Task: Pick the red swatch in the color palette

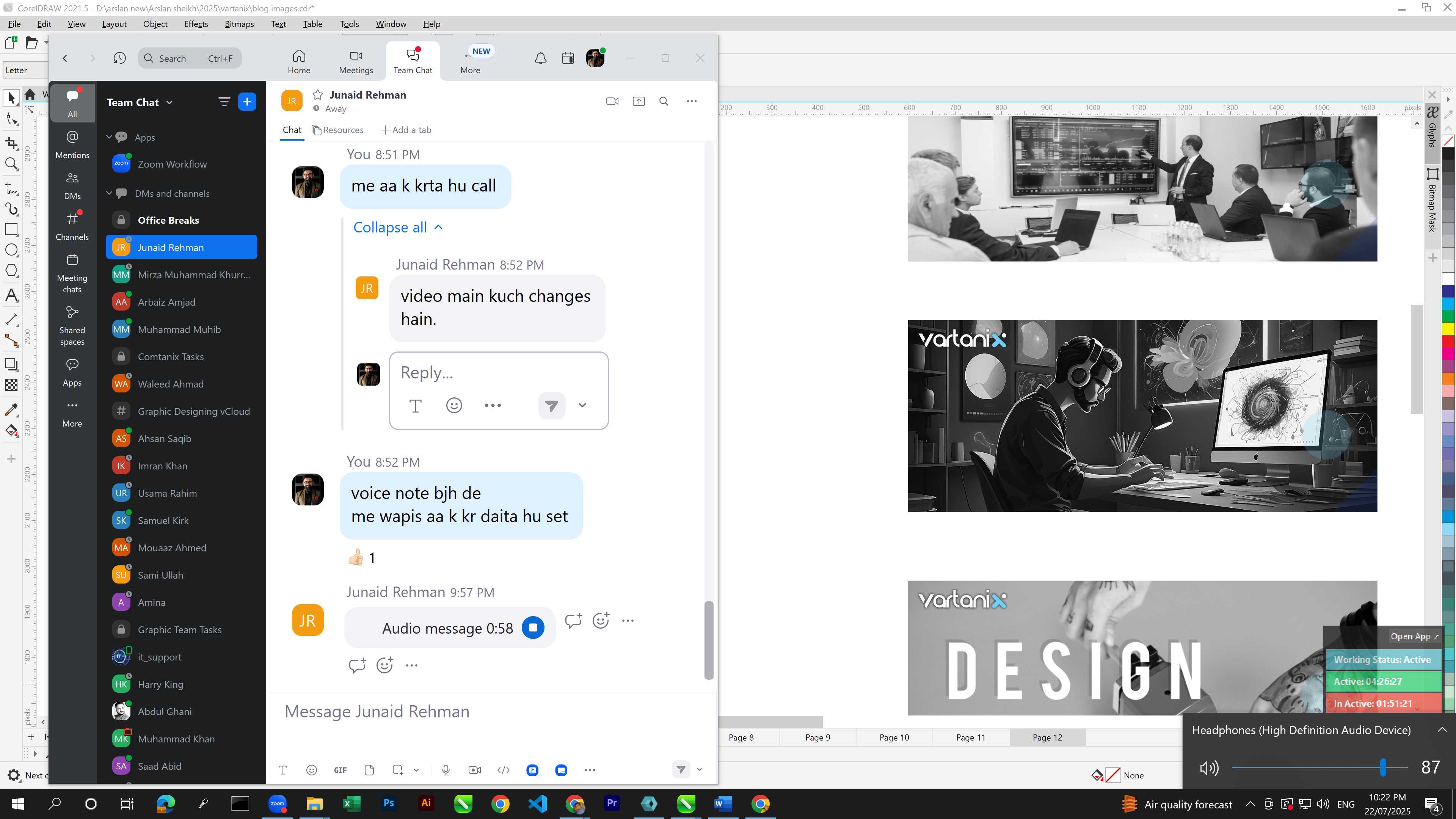Action: click(1448, 341)
